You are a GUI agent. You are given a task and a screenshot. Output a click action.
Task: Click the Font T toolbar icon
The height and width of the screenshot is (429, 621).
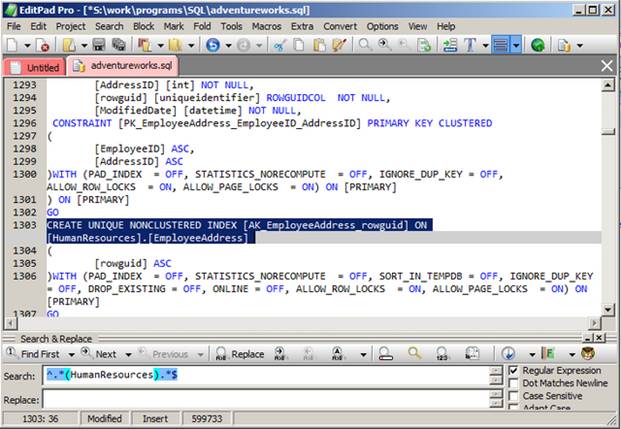(x=470, y=45)
